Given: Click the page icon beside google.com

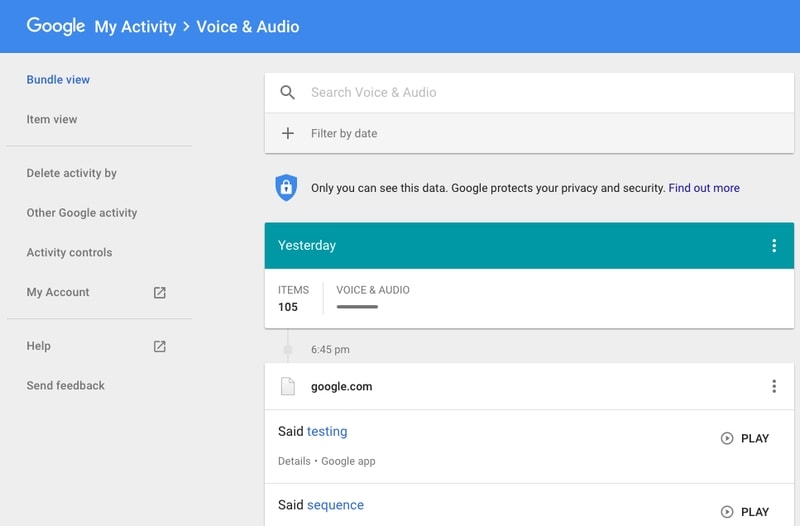Looking at the screenshot, I should (x=288, y=386).
